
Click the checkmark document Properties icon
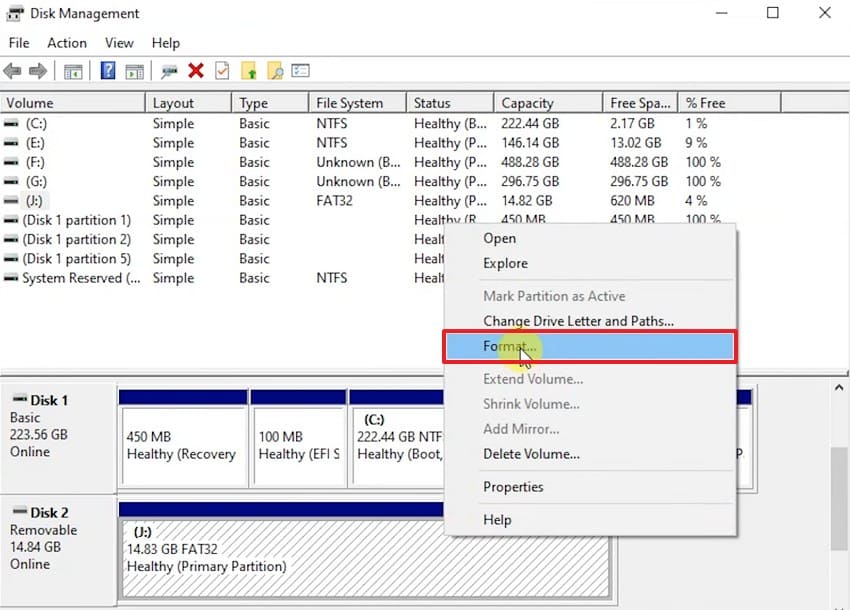(220, 71)
